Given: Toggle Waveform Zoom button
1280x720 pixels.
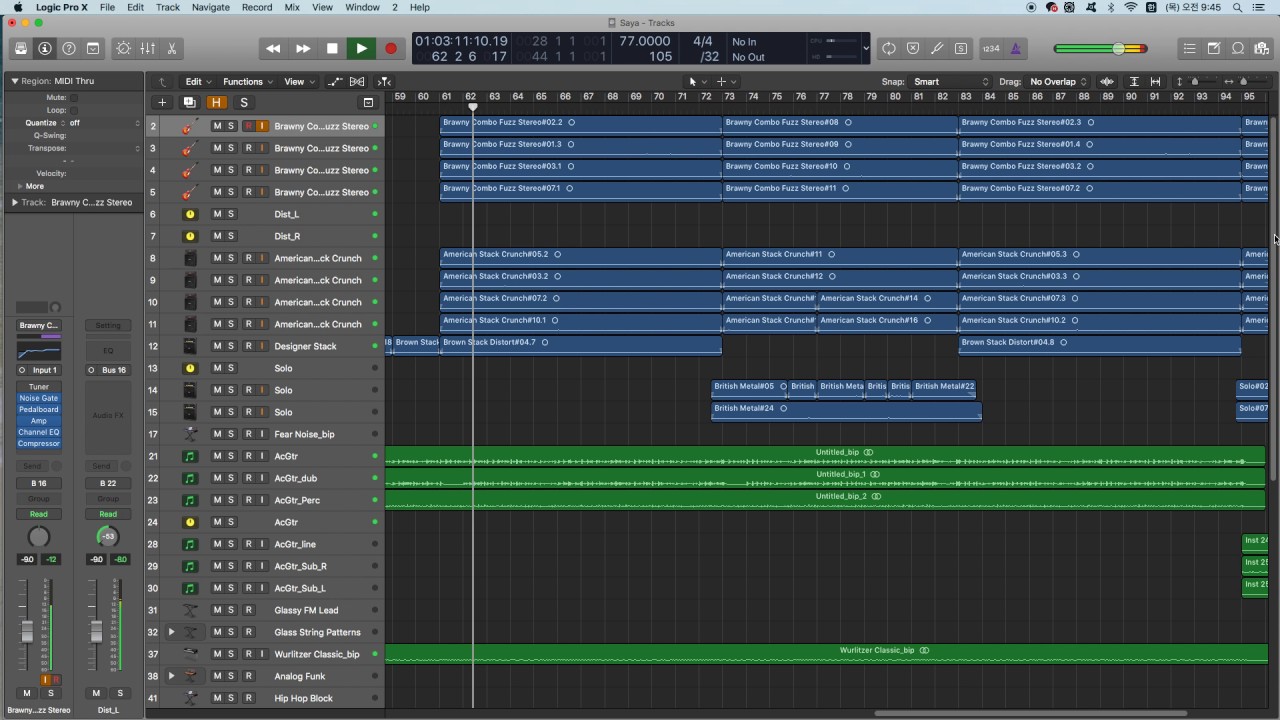Looking at the screenshot, I should click(x=1107, y=82).
